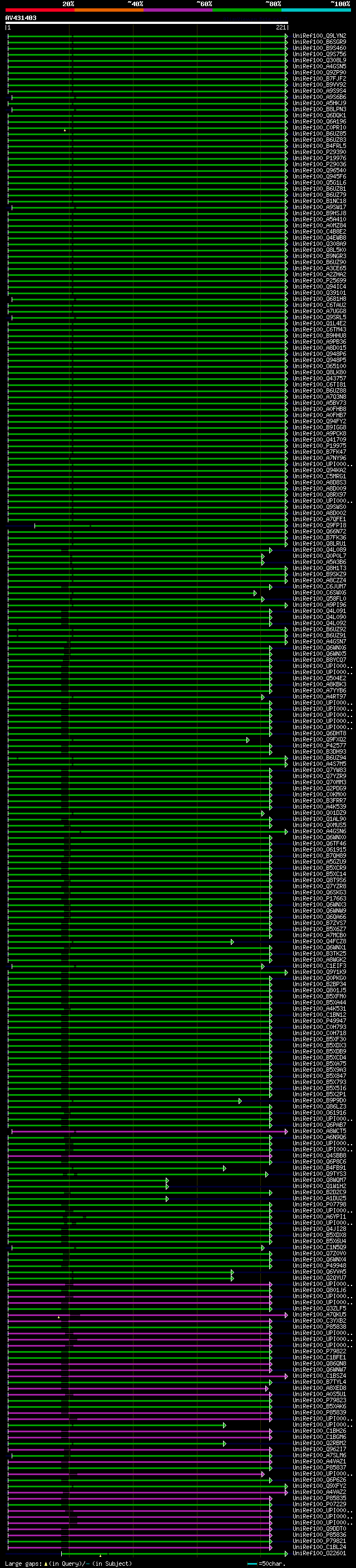
Task: Click the UniRef100_A7NY96 label
Action: pos(319,458)
